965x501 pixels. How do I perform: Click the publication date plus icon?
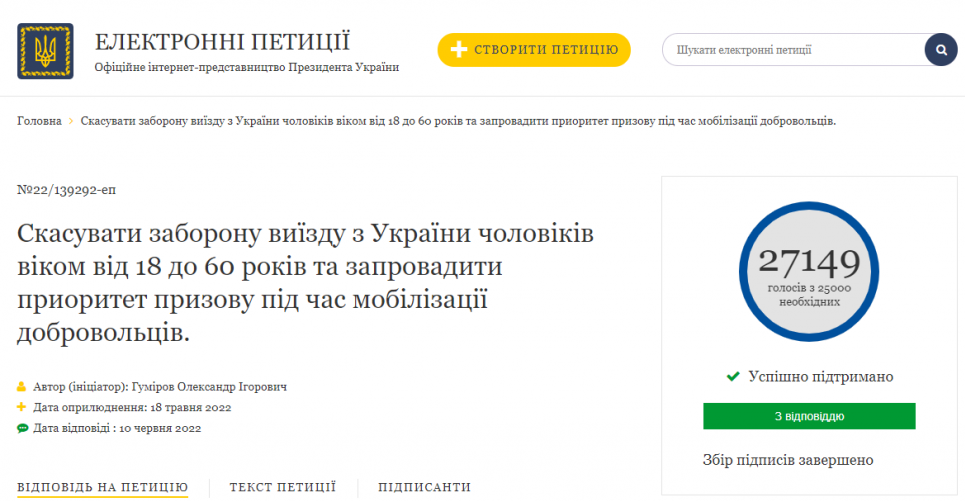(22, 407)
